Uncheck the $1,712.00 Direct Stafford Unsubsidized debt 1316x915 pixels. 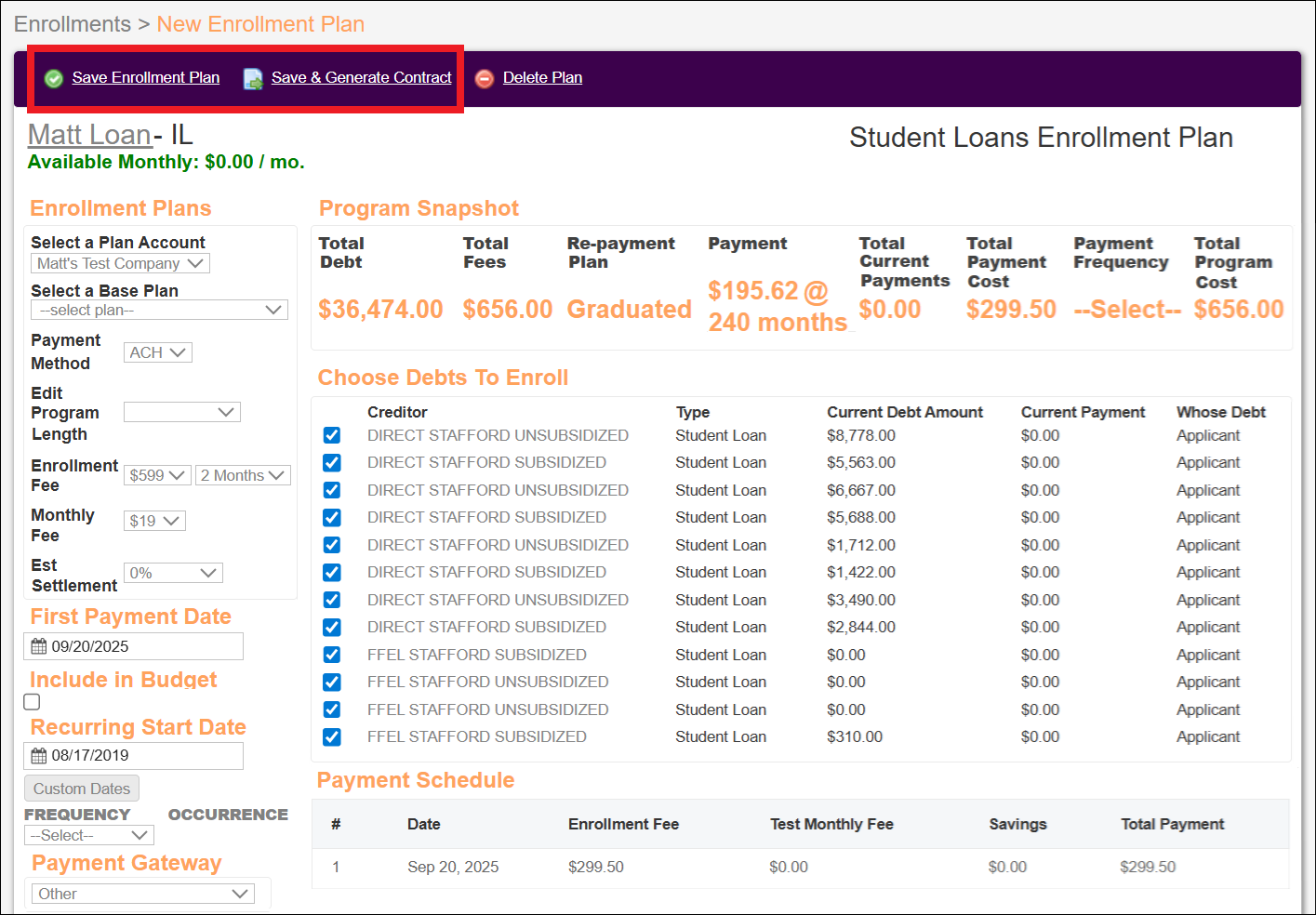point(332,546)
